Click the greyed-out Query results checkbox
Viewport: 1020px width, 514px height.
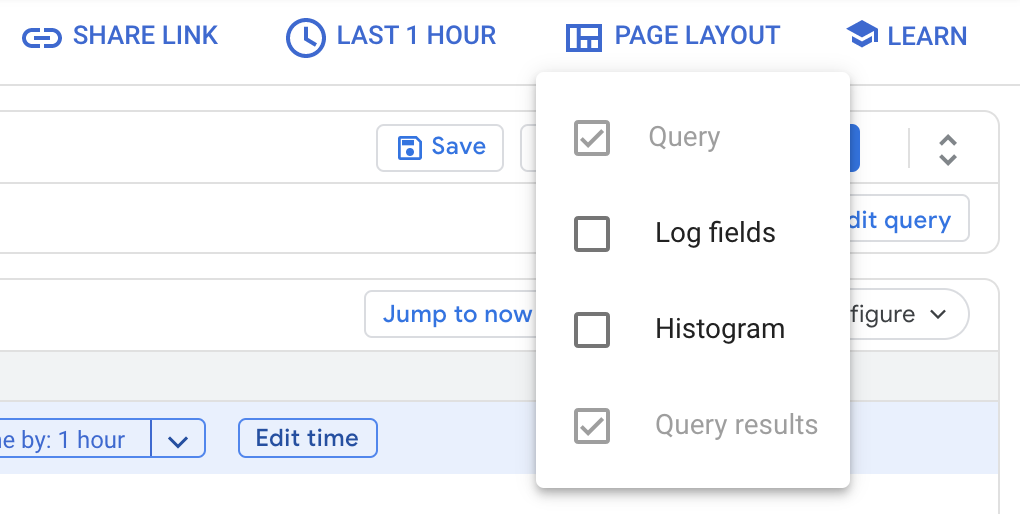(x=592, y=426)
